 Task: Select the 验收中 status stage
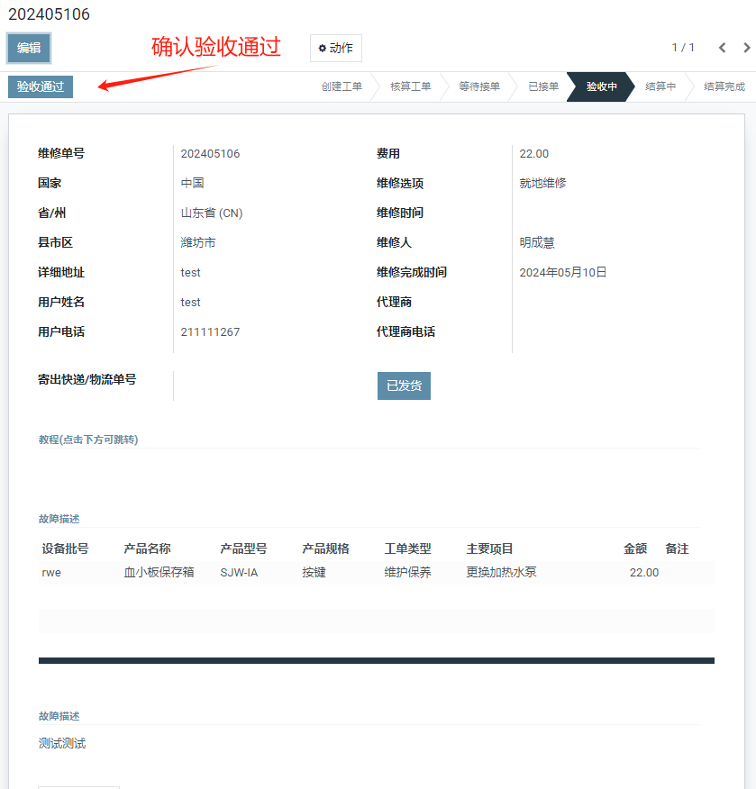tap(601, 87)
